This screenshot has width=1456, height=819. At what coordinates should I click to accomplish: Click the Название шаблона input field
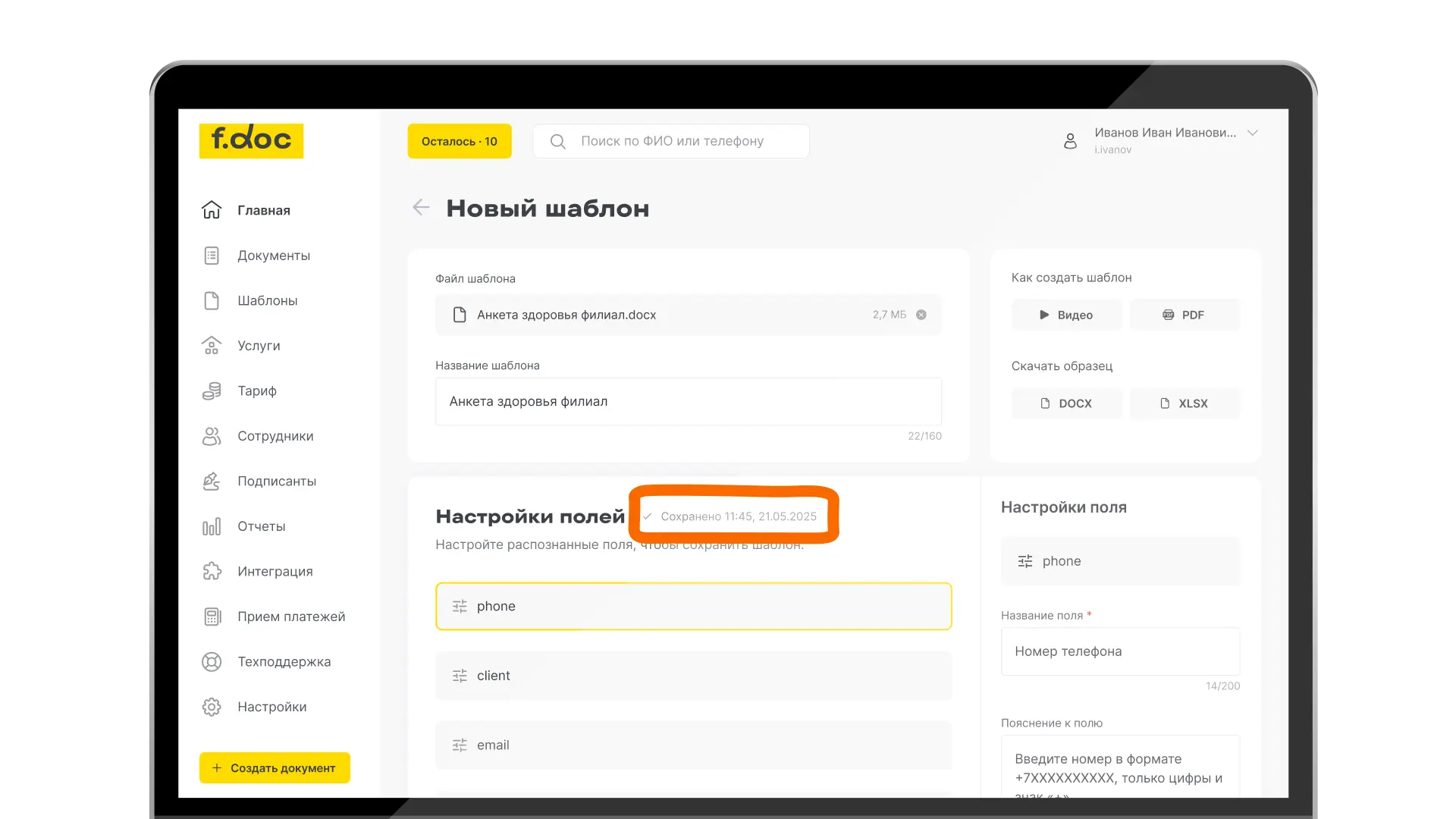(688, 401)
